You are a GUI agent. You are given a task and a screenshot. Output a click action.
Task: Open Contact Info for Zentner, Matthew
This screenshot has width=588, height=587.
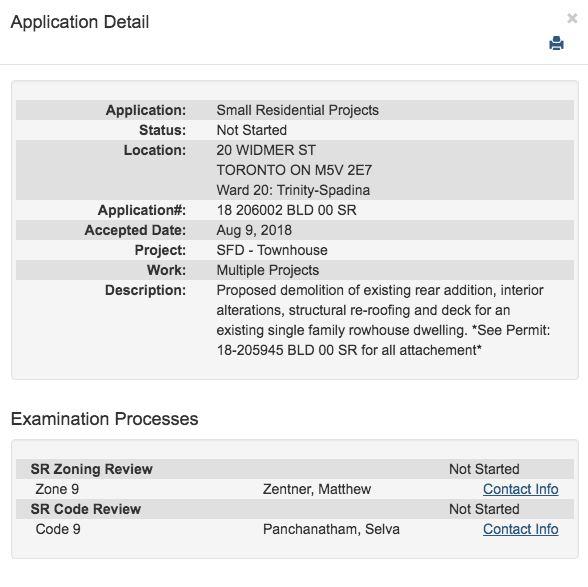tap(520, 489)
